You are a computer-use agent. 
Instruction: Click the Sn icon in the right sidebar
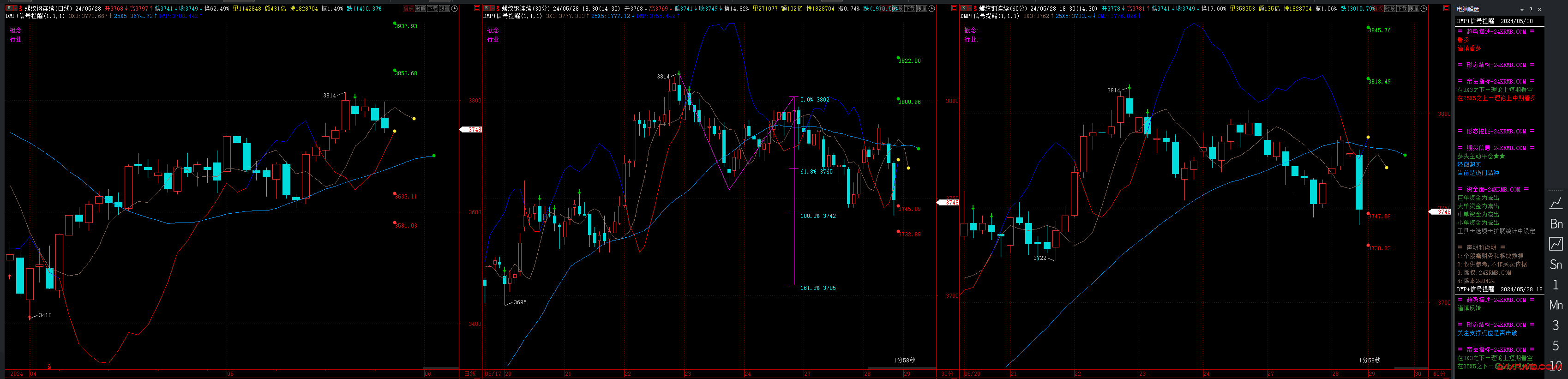(x=1556, y=264)
